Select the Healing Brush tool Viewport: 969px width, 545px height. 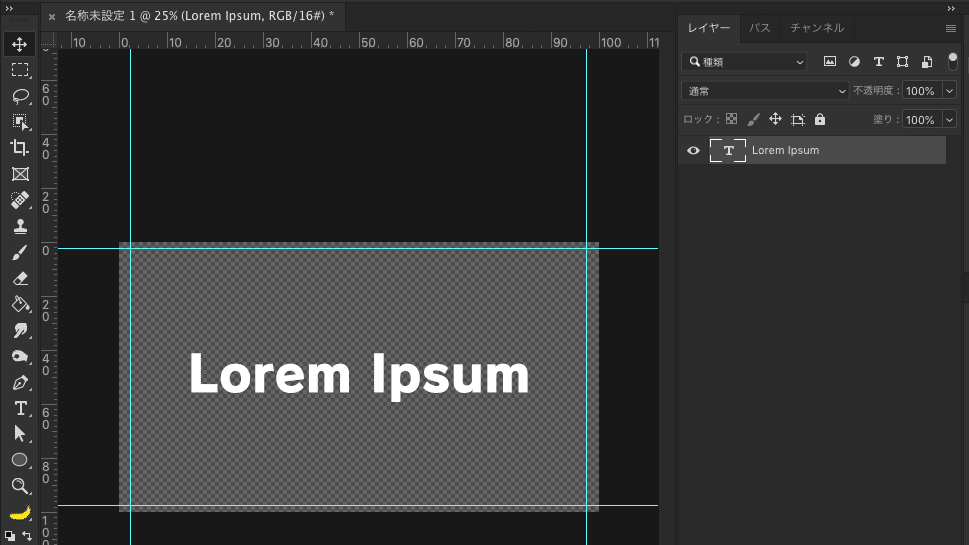click(x=20, y=200)
